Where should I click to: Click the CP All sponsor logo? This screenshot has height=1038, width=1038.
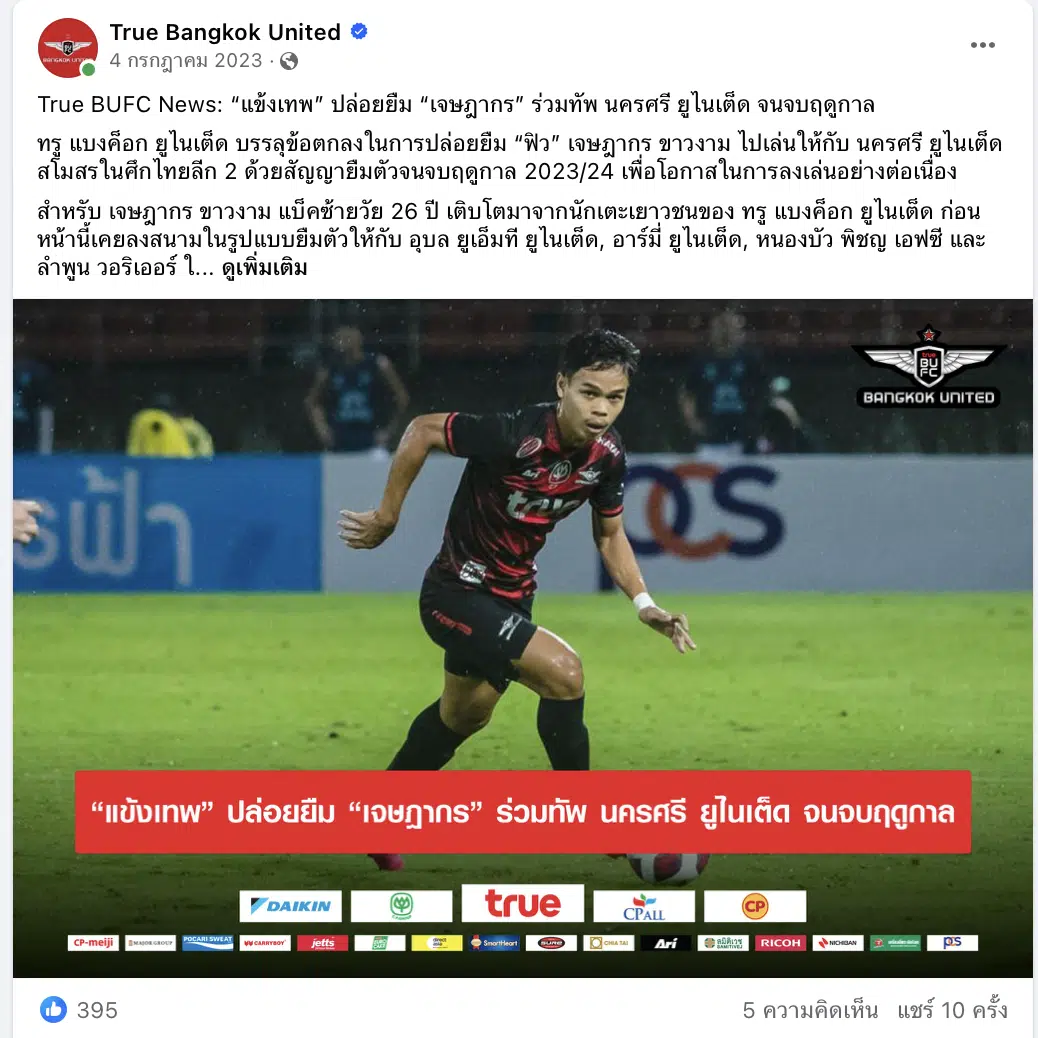point(644,906)
